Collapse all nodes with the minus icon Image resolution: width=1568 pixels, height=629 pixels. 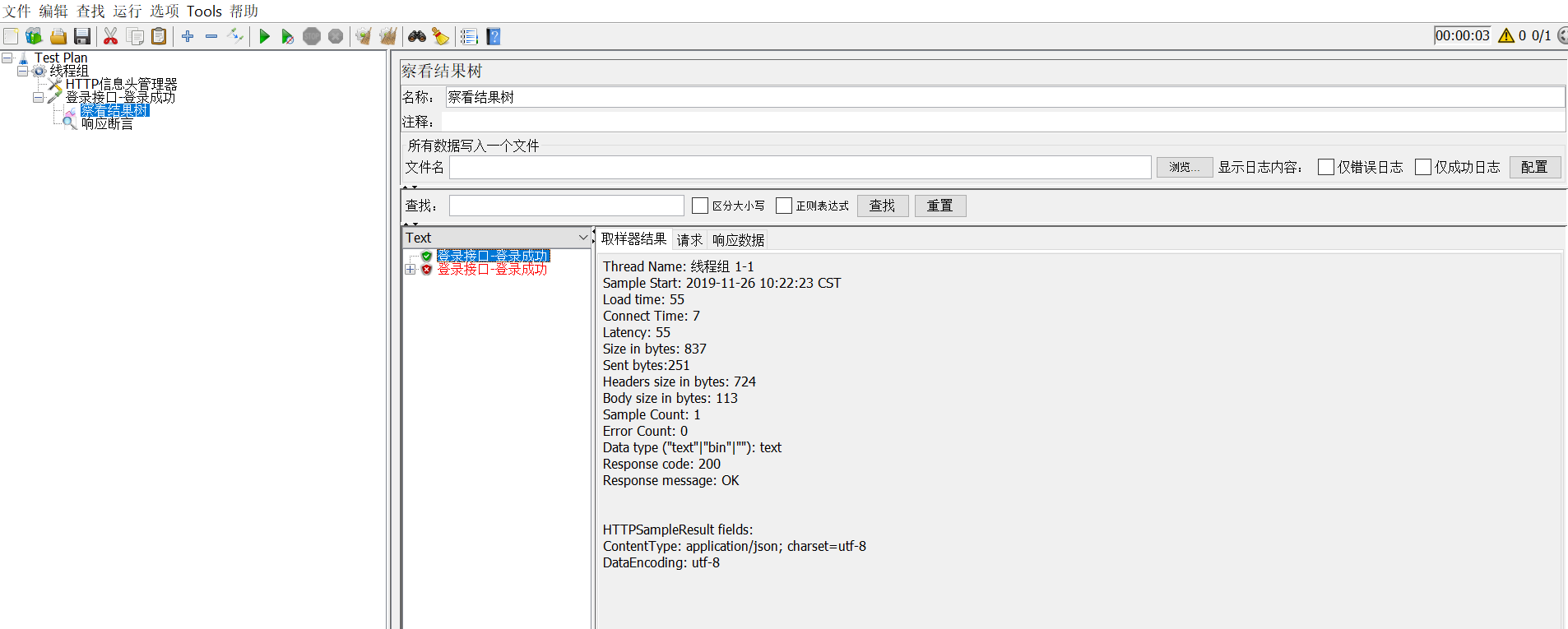[x=211, y=36]
